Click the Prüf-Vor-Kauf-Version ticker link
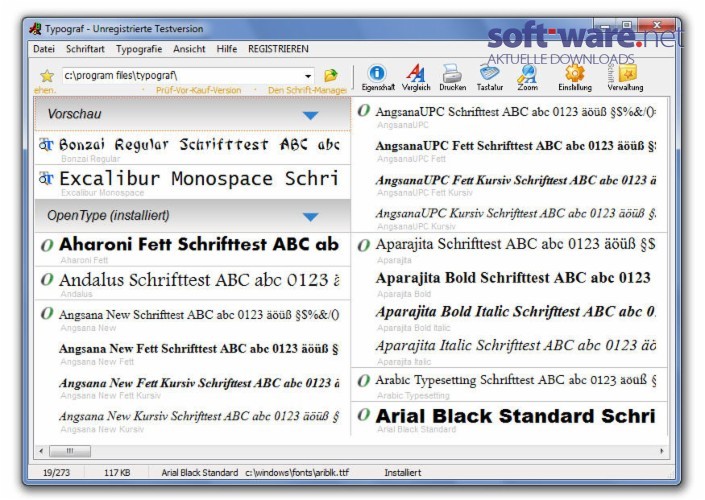 coord(198,90)
